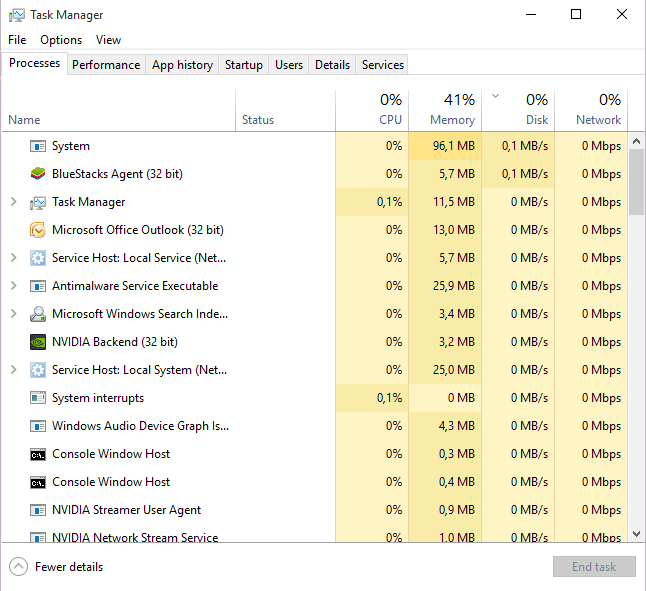The height and width of the screenshot is (591, 646).
Task: Click the 25,0 MB memory value
Action: (x=454, y=370)
